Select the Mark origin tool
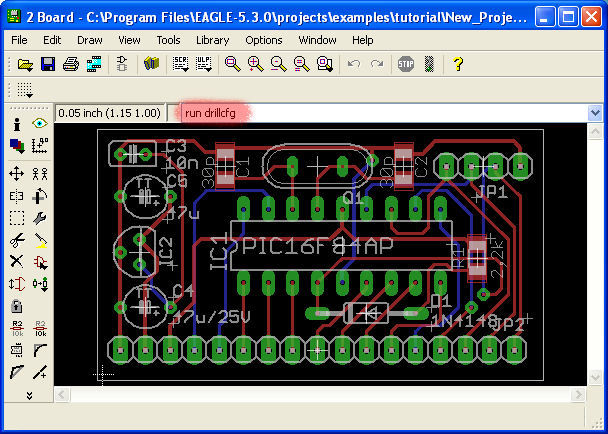The image size is (608, 434). pos(40,145)
